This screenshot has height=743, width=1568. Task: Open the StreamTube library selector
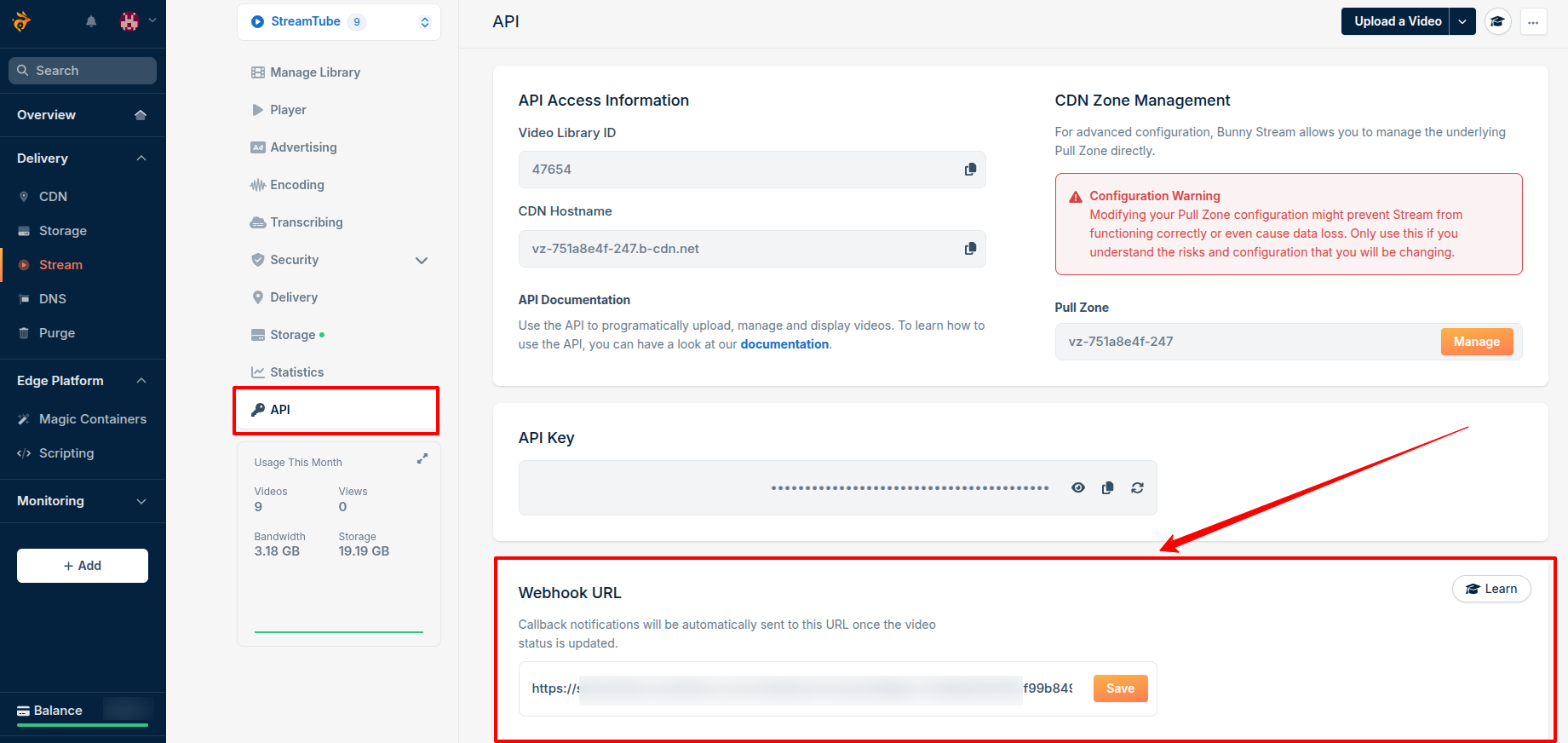(339, 22)
